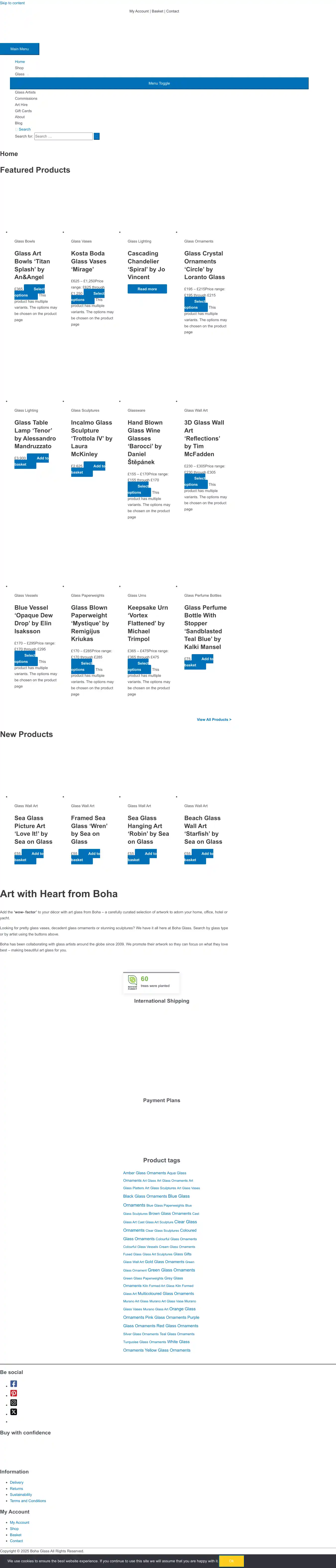The image size is (336, 1568).
Task: Open the Instagram social icon
Action: click(x=13, y=1402)
